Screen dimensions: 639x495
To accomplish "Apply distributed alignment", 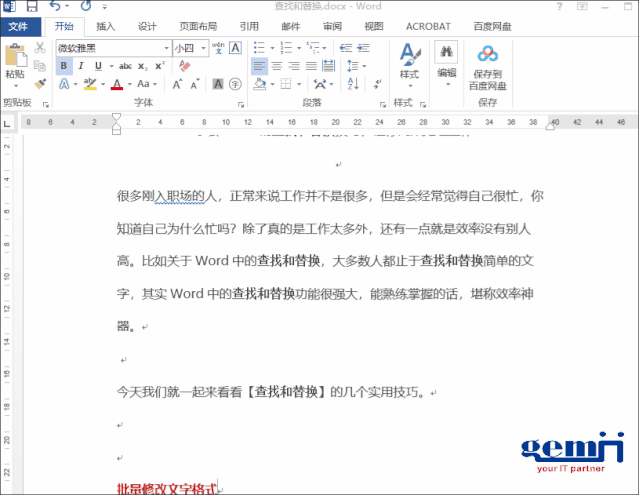I will click(328, 66).
